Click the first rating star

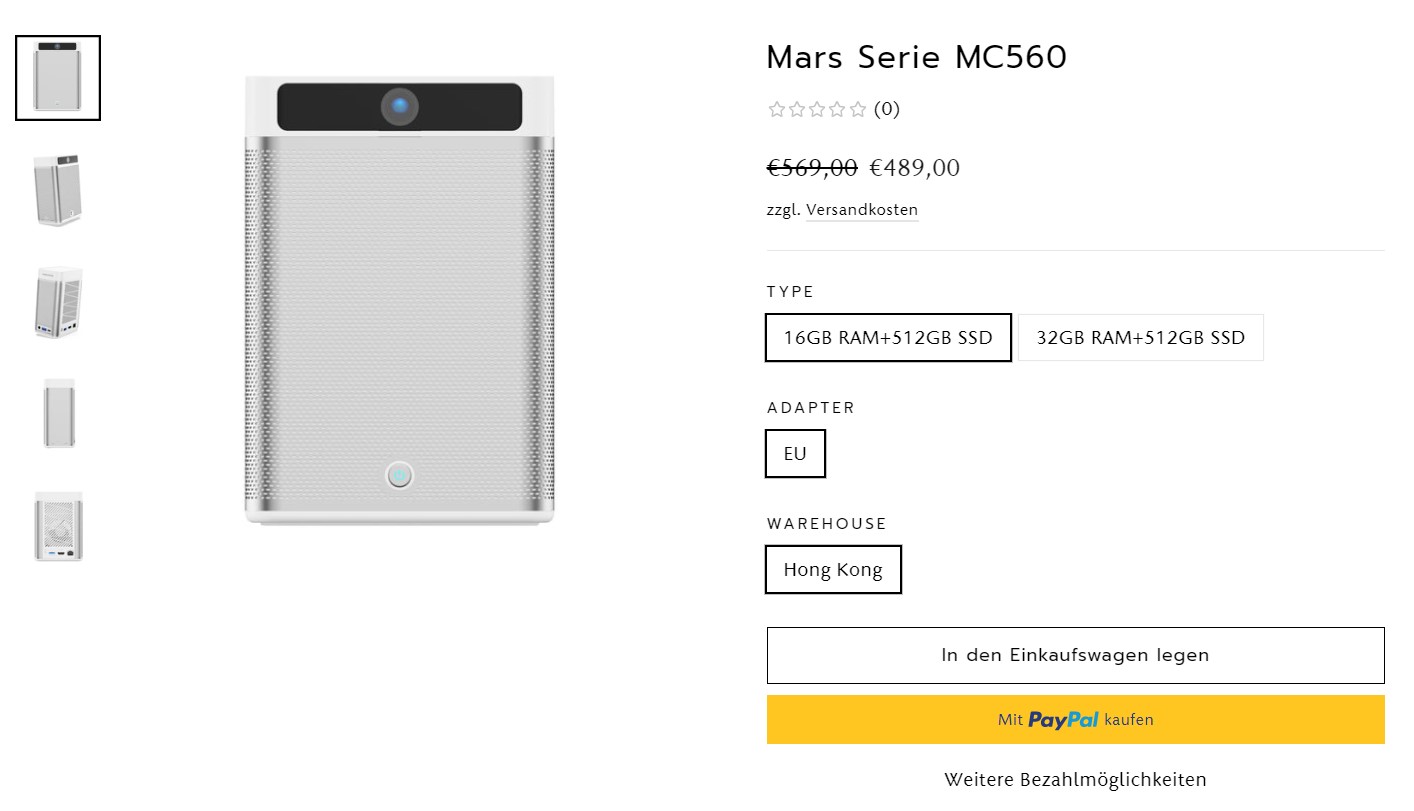click(x=777, y=110)
